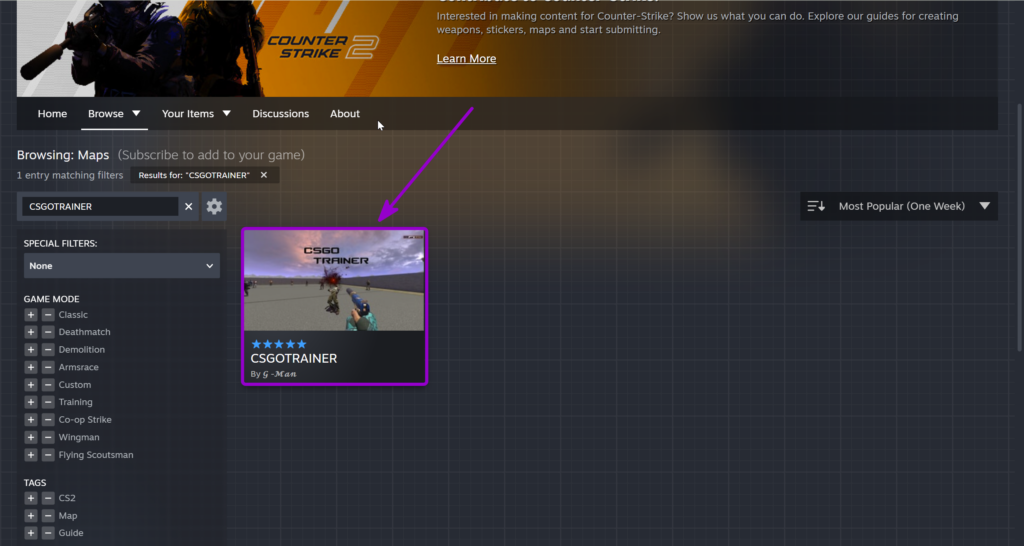The height and width of the screenshot is (546, 1024).
Task: Exclude Demolition using the minus button
Action: [48, 349]
